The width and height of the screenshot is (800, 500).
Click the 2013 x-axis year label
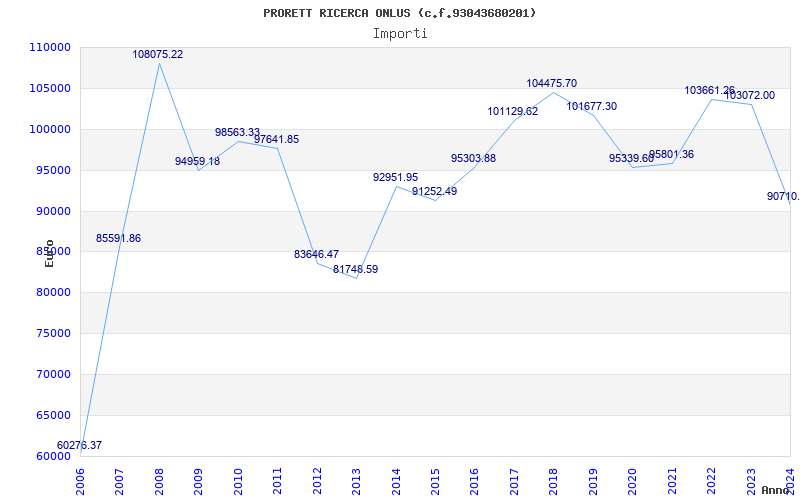click(356, 481)
